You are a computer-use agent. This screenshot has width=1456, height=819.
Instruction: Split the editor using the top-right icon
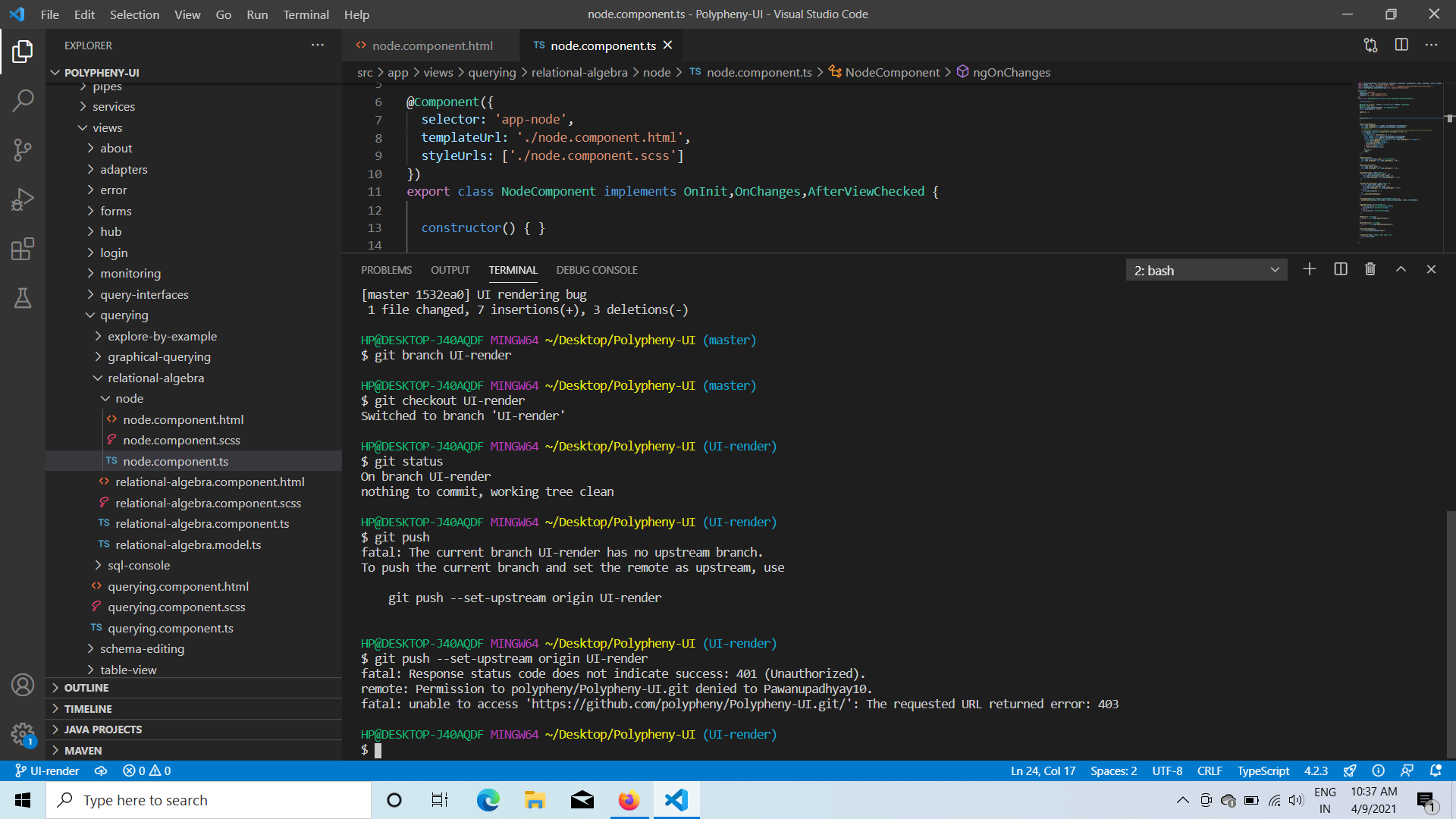1401,45
